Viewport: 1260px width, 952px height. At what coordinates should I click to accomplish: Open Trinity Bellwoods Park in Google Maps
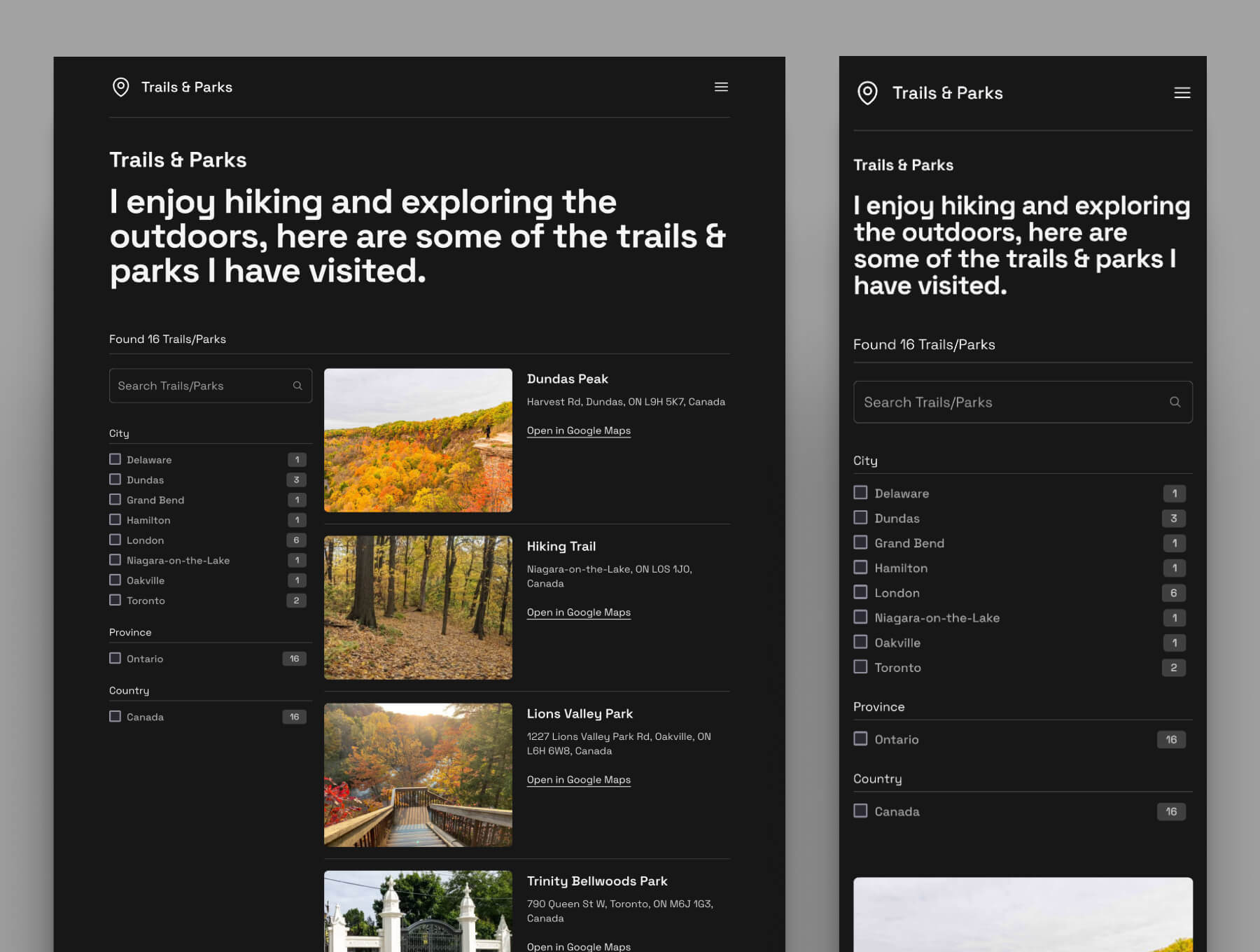click(578, 946)
